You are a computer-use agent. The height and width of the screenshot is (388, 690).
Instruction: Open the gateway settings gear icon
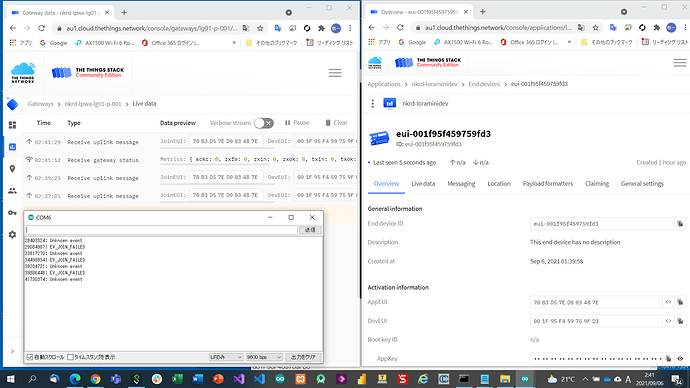(x=12, y=234)
